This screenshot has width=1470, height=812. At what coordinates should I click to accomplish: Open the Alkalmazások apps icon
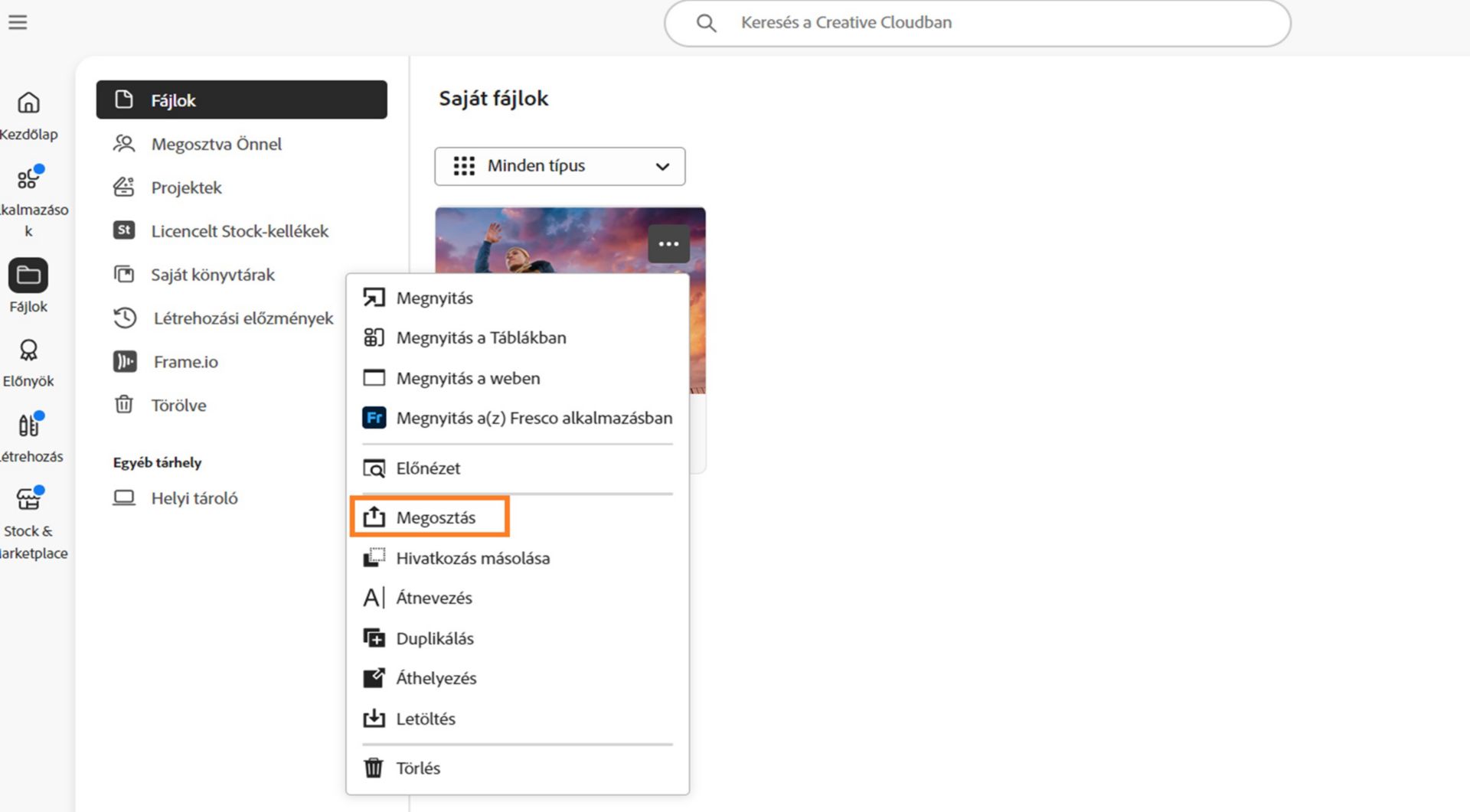28,178
